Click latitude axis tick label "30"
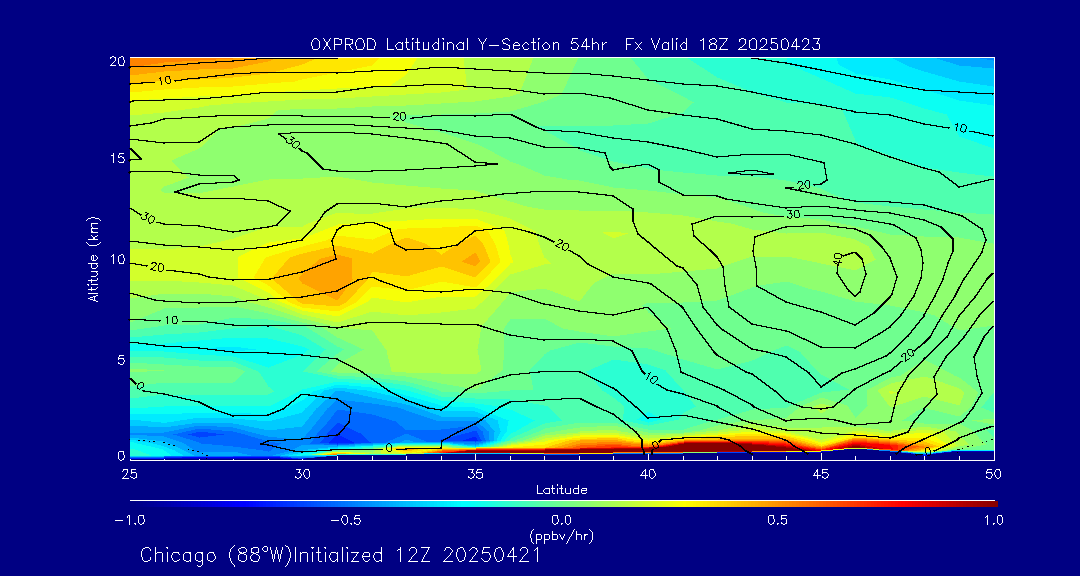Screen dimensions: 1080x576 coord(302,474)
